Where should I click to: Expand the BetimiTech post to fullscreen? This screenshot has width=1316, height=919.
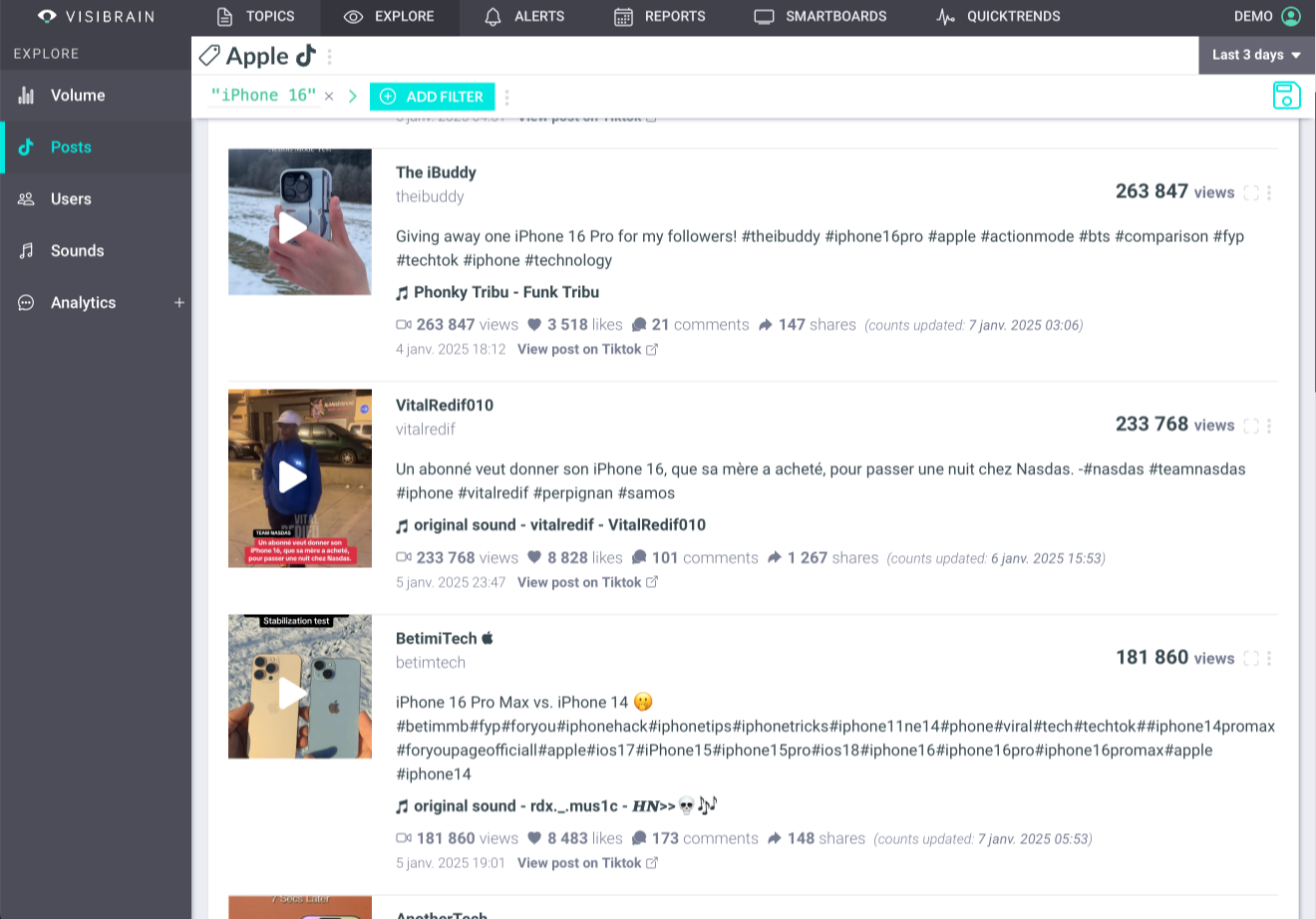point(1251,658)
